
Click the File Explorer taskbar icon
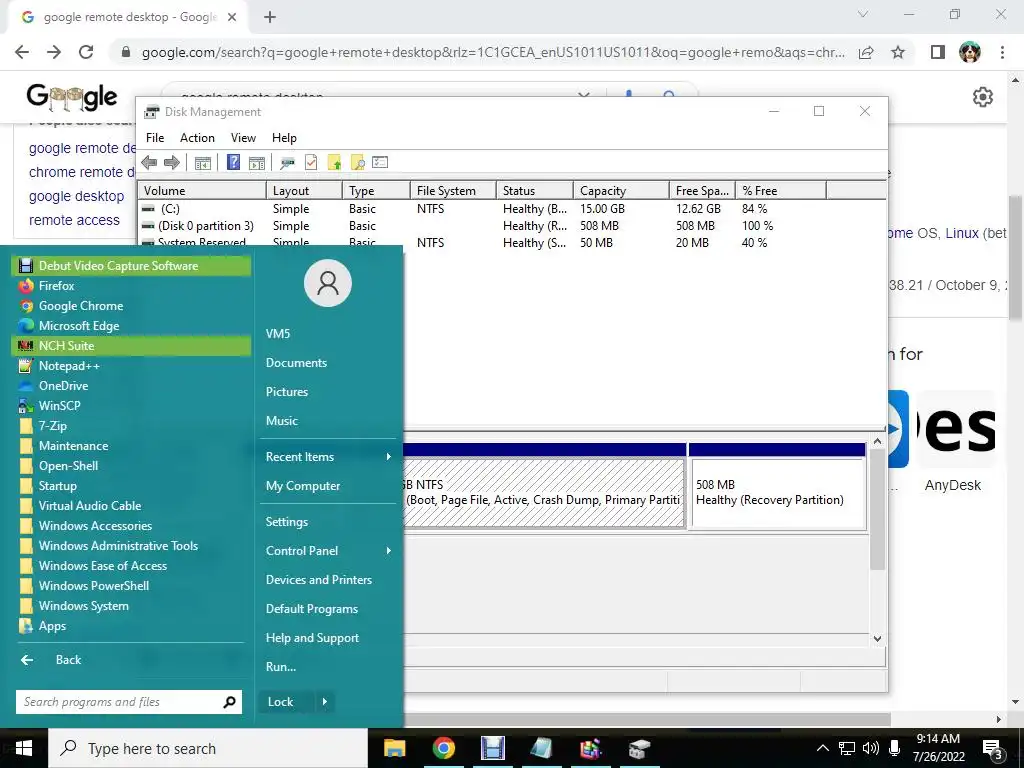point(394,748)
